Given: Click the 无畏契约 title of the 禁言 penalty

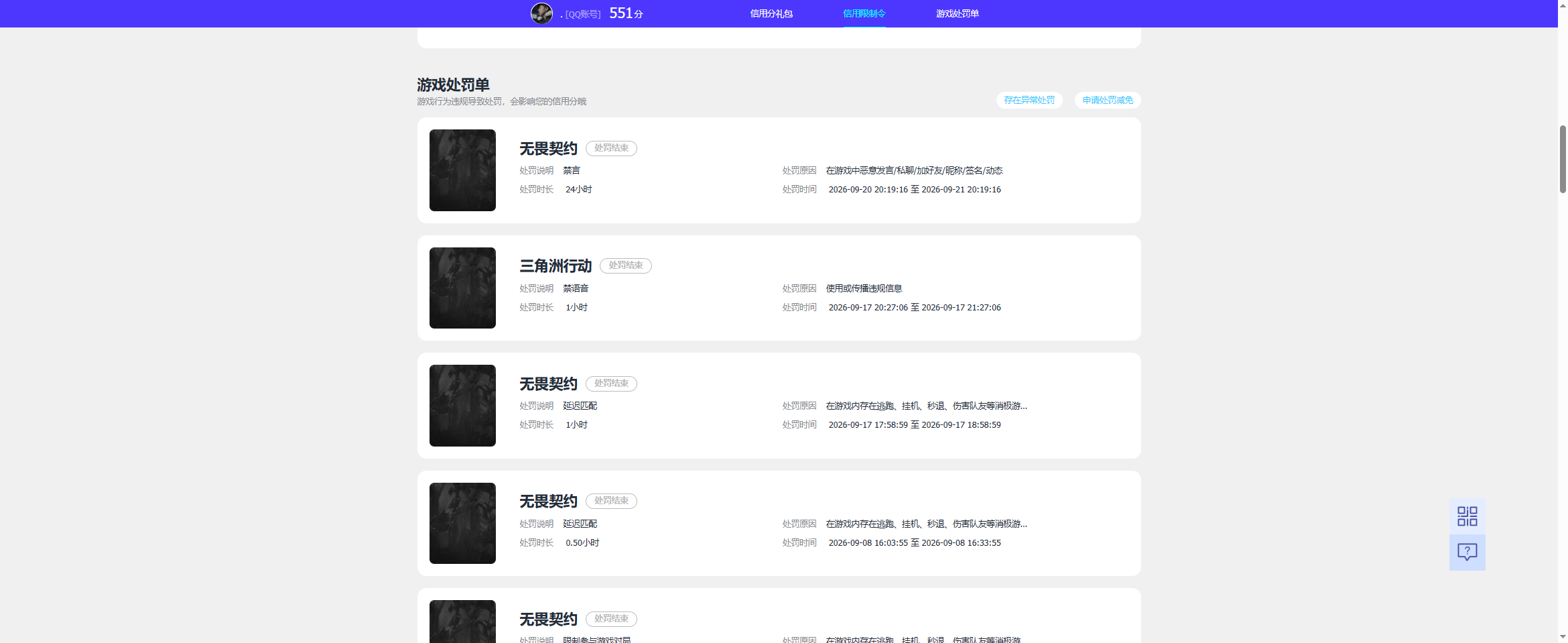Looking at the screenshot, I should 548,149.
